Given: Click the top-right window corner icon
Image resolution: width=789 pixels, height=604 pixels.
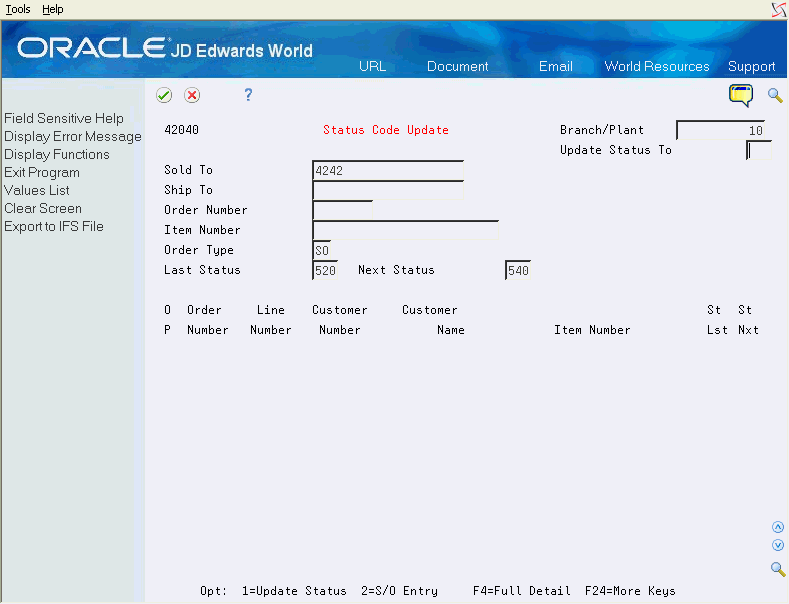Looking at the screenshot, I should point(779,10).
